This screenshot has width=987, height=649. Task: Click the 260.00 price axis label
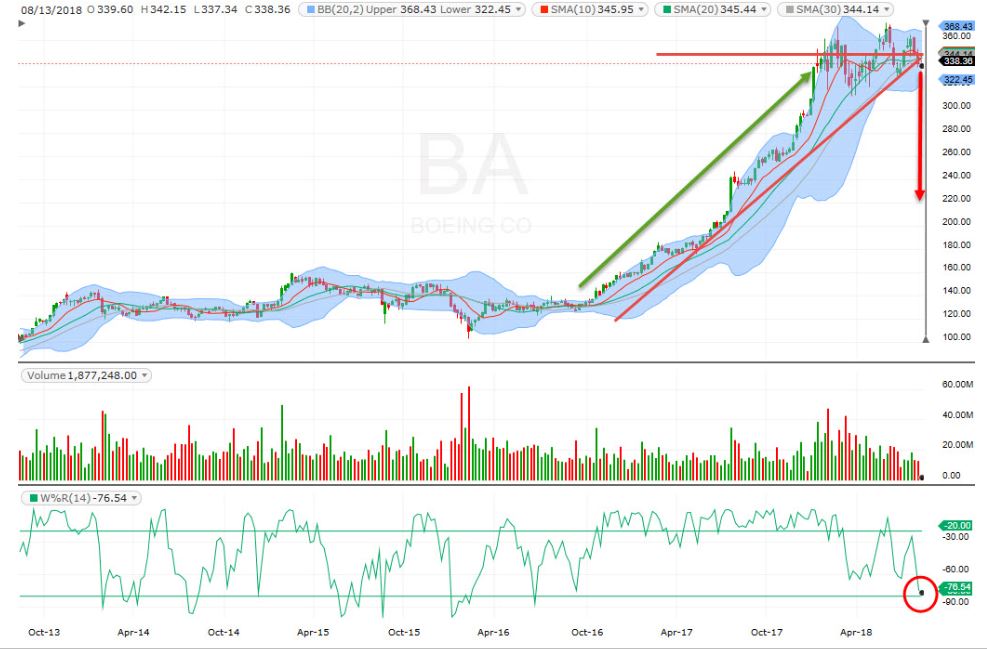(956, 152)
